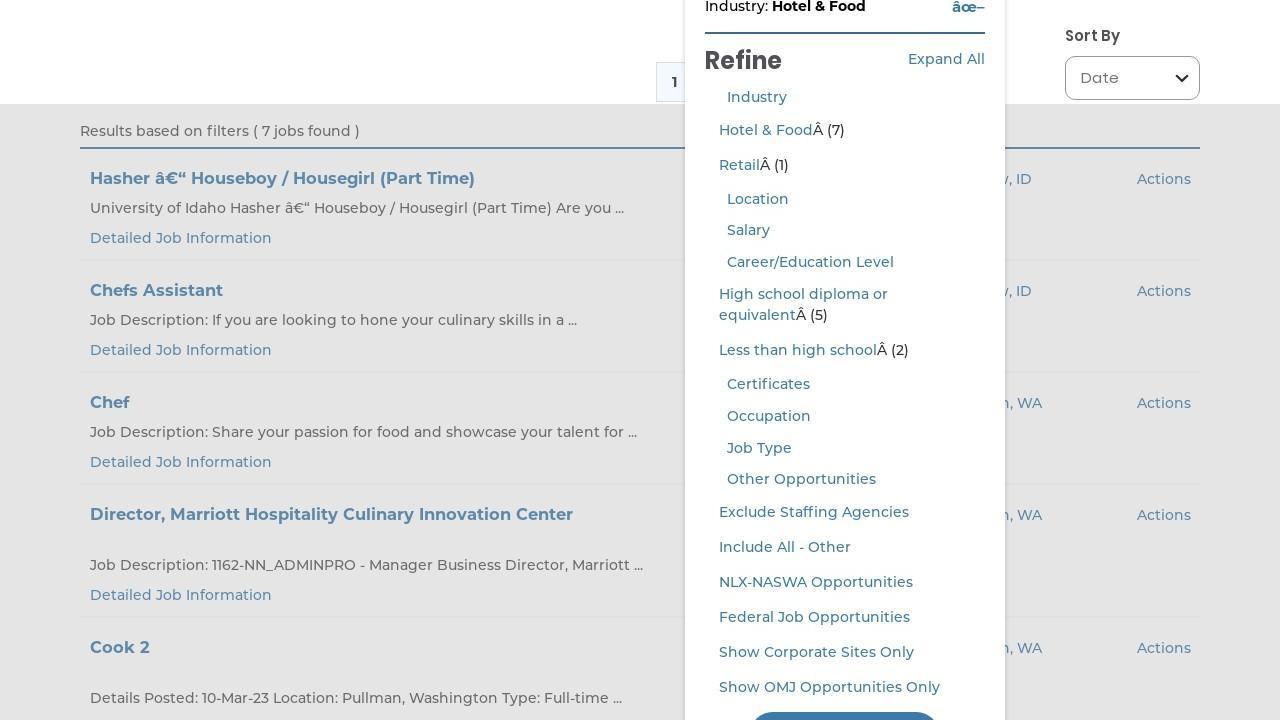Screen dimensions: 1280x720
Task: Select NLX-NASWA Opportunities option
Action: pos(816,582)
